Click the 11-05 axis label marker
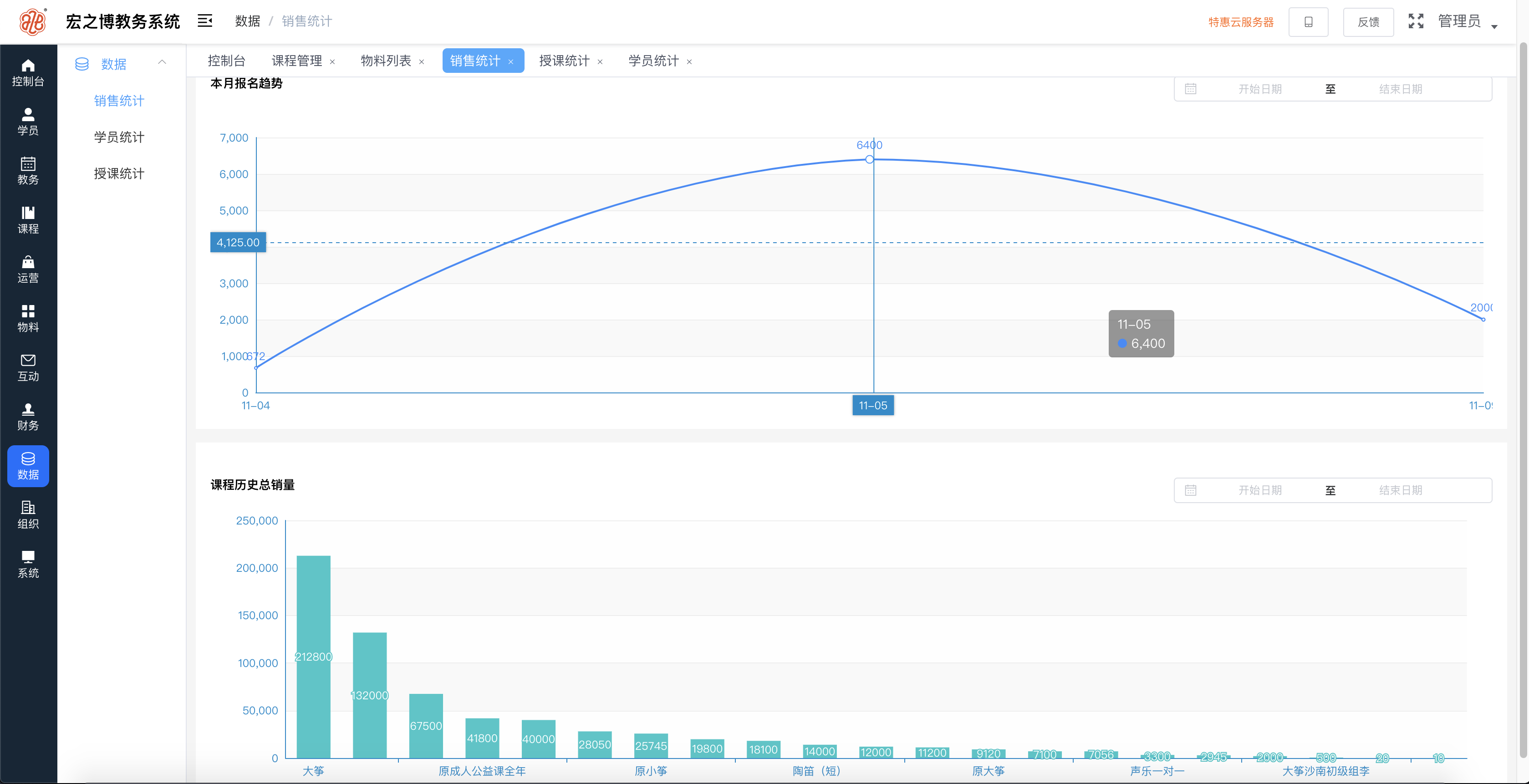The height and width of the screenshot is (784, 1529). coord(873,405)
